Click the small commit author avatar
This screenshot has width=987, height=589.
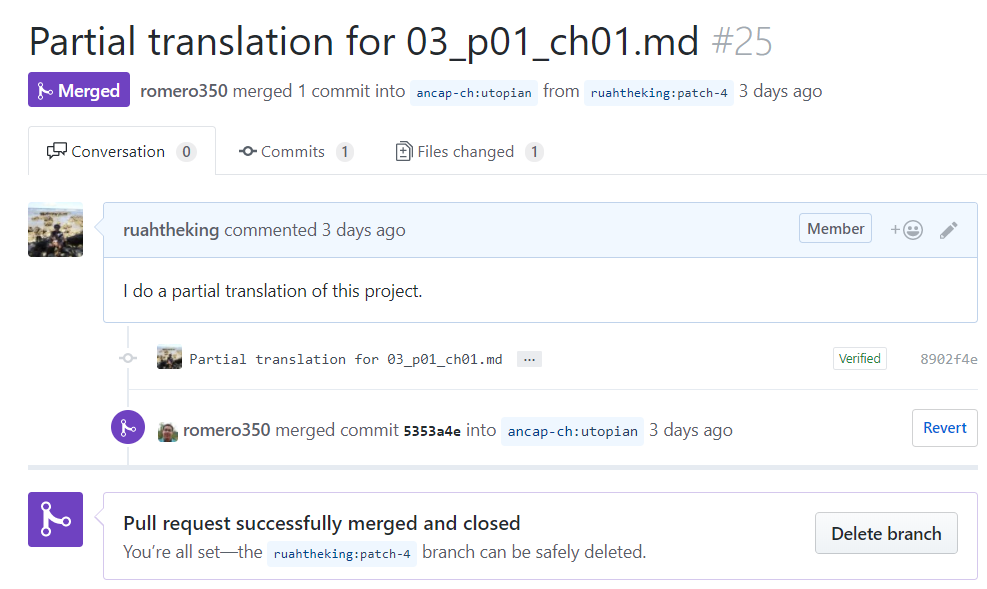click(x=170, y=358)
